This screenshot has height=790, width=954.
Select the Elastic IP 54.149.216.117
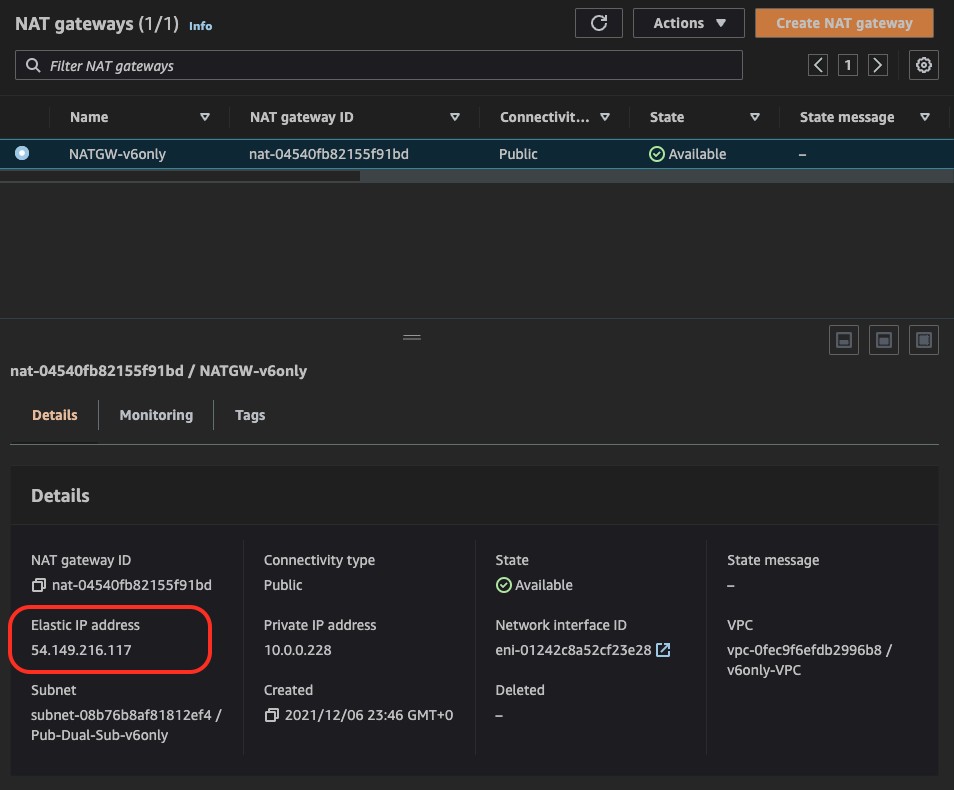[x=81, y=650]
